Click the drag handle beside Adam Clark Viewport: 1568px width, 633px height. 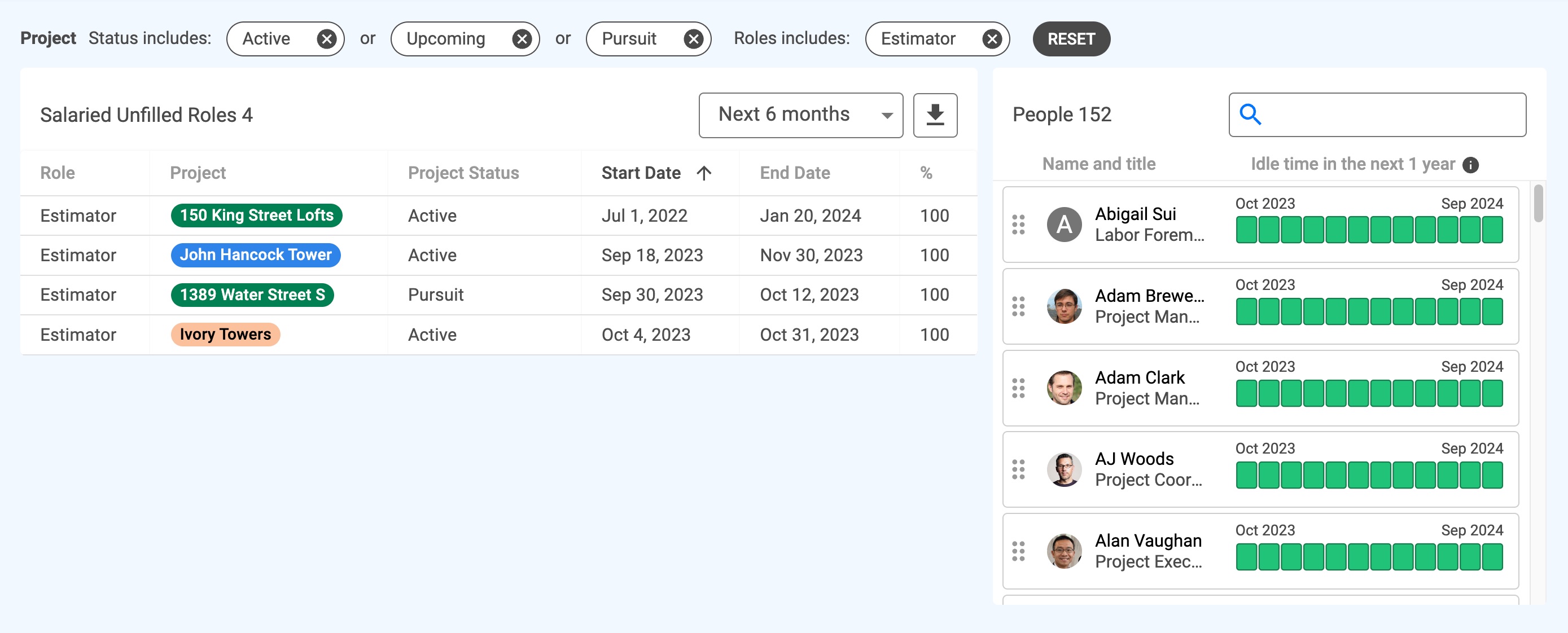point(1019,388)
